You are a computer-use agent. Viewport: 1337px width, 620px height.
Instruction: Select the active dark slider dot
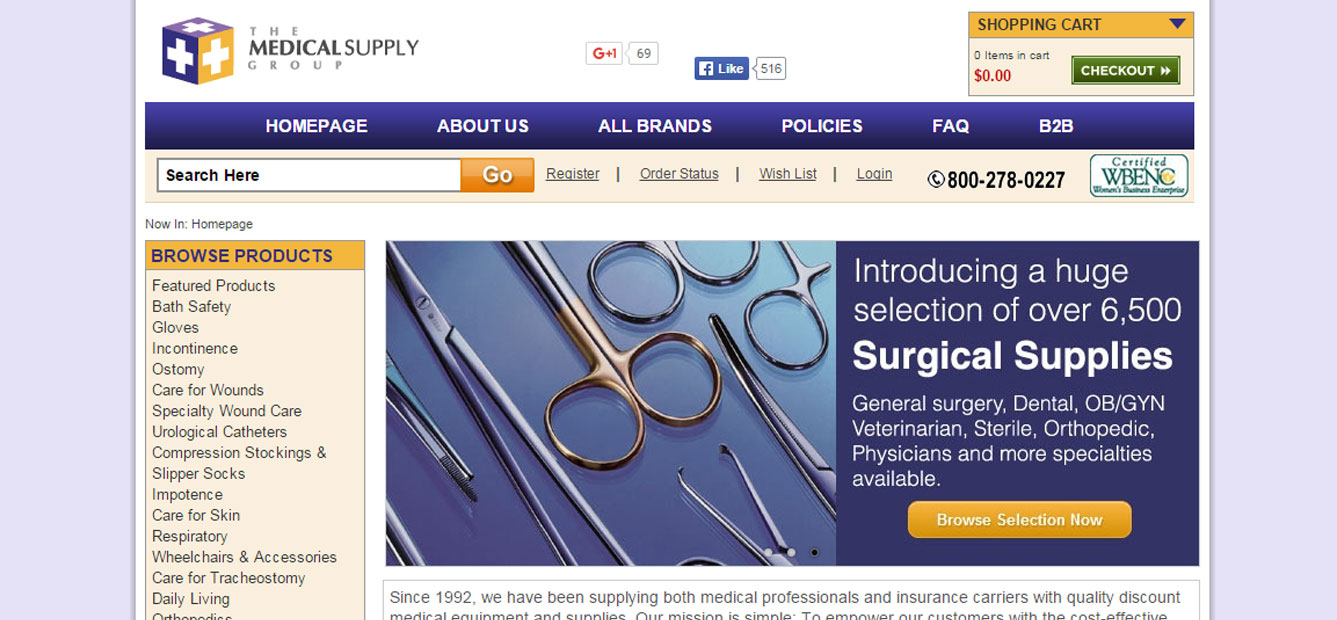tap(815, 552)
